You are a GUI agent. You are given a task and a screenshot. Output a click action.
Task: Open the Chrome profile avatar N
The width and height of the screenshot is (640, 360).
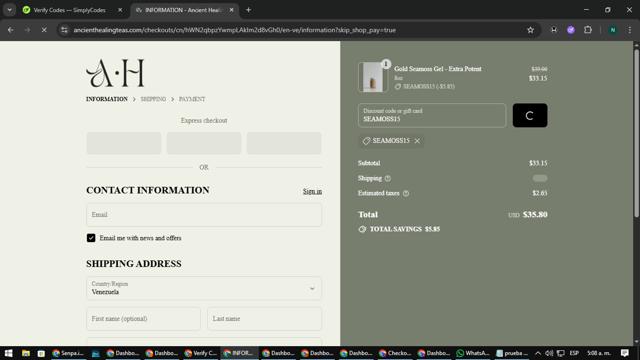point(613,30)
